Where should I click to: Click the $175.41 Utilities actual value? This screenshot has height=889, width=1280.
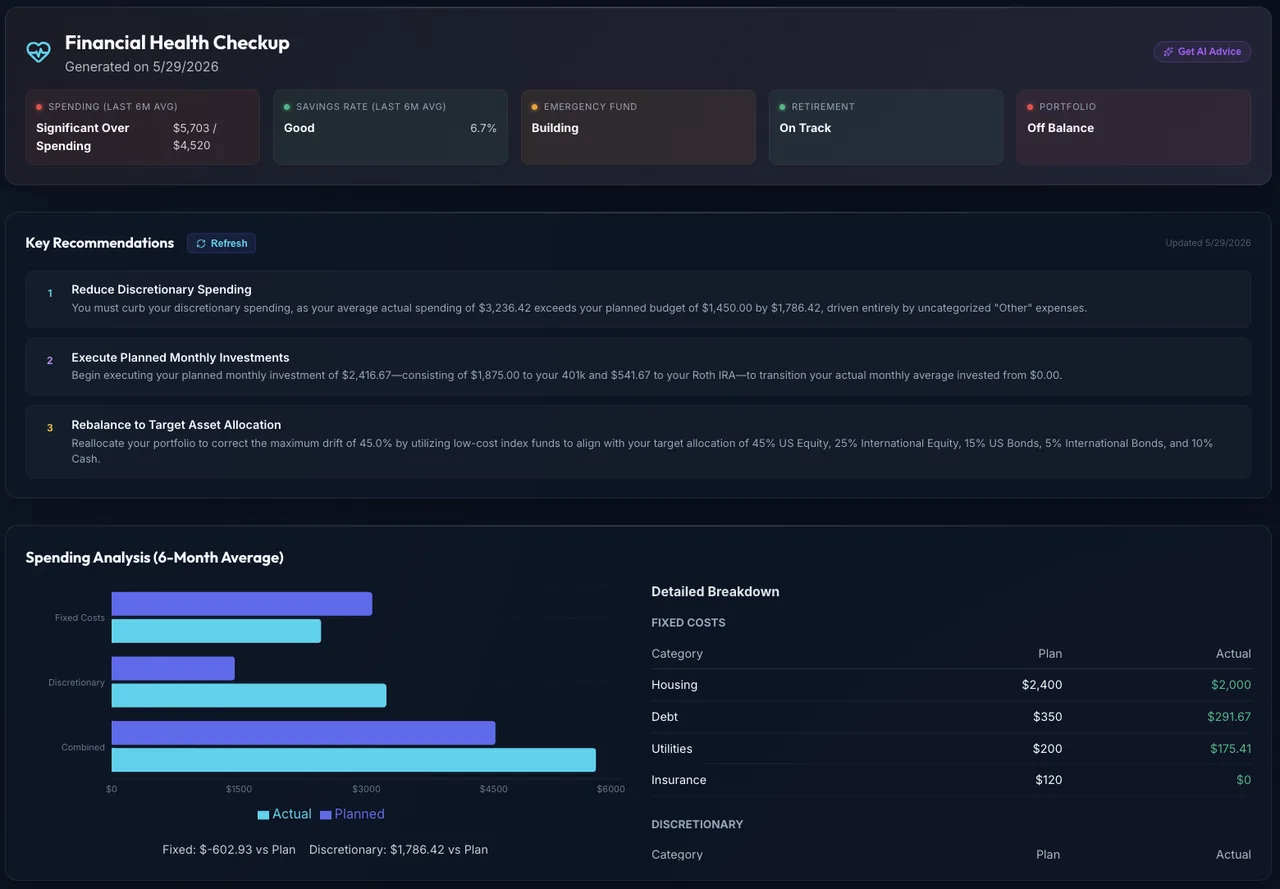point(1229,749)
